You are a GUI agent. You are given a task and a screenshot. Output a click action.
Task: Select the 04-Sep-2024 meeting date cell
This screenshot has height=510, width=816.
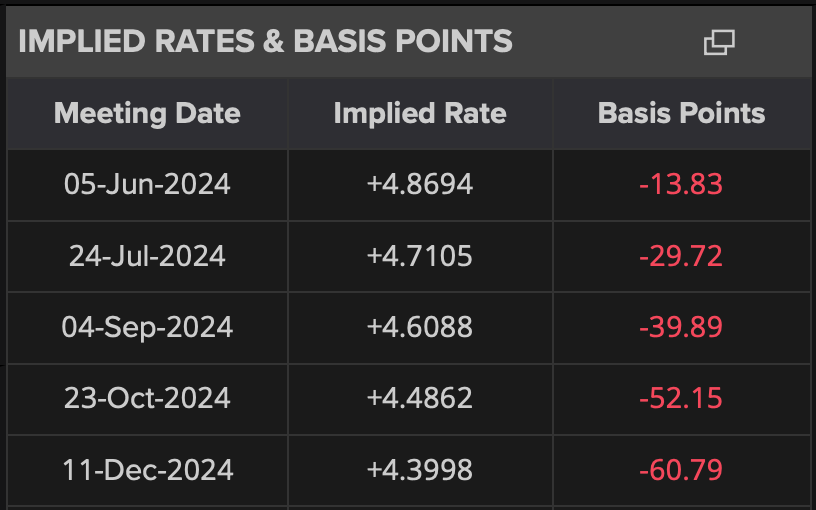147,327
